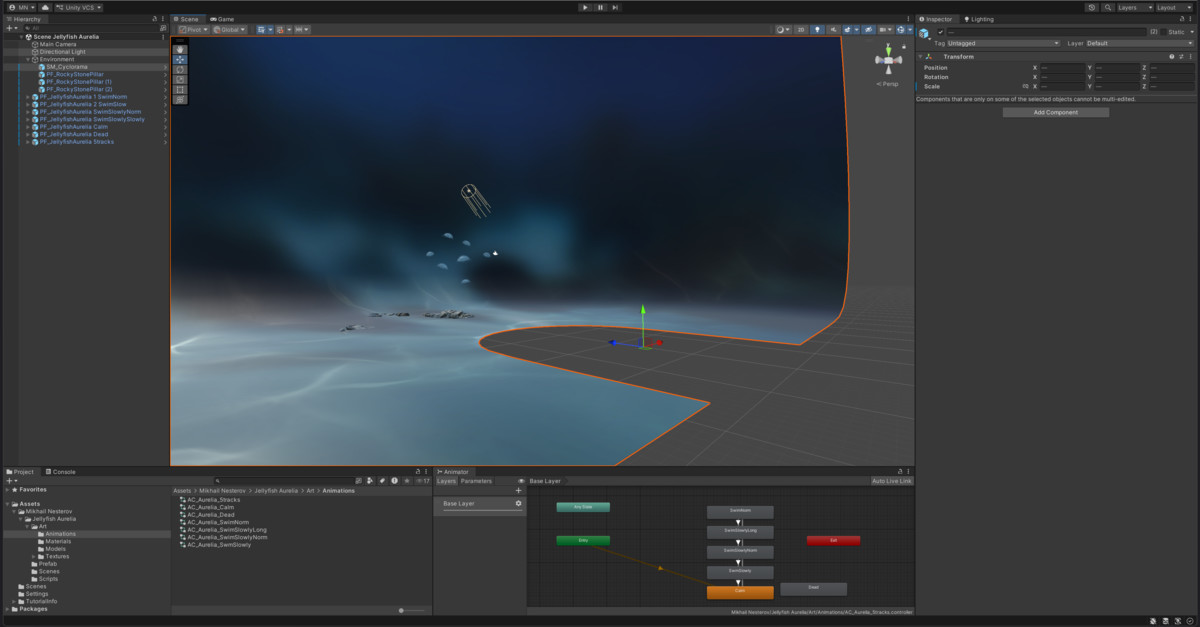Toggle Animator layer eye visibility icon
Screen dimensions: 1200x627
tap(521, 481)
